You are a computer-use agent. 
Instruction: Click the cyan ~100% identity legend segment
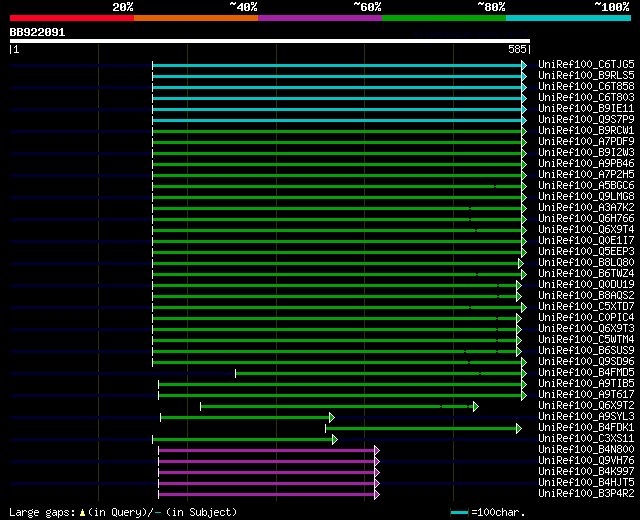tap(569, 18)
